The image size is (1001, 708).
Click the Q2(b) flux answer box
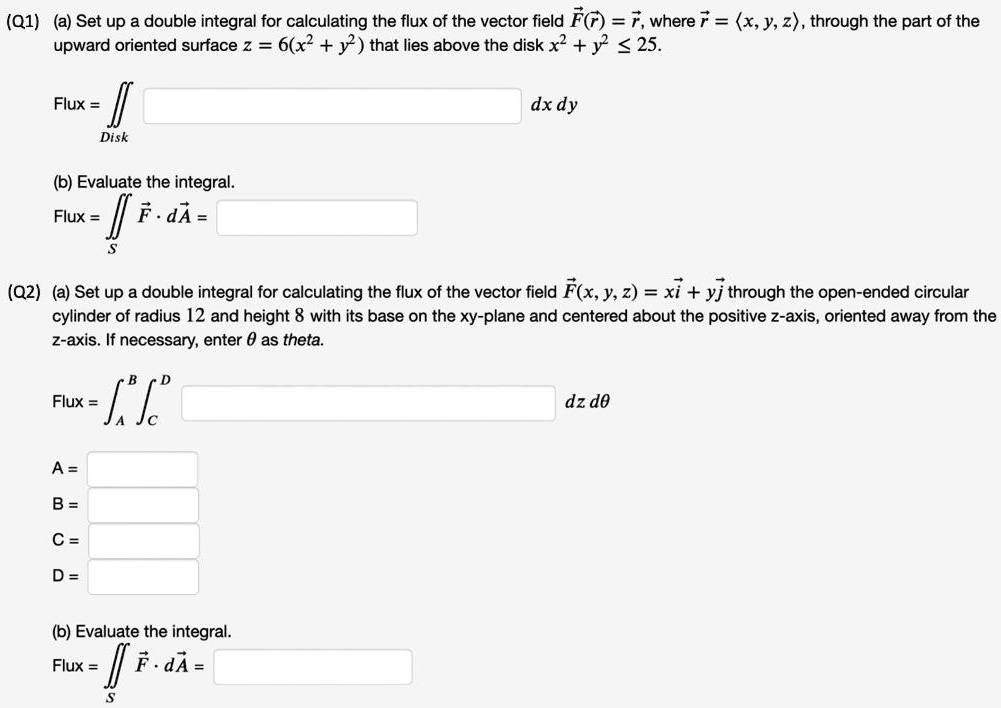click(x=312, y=666)
